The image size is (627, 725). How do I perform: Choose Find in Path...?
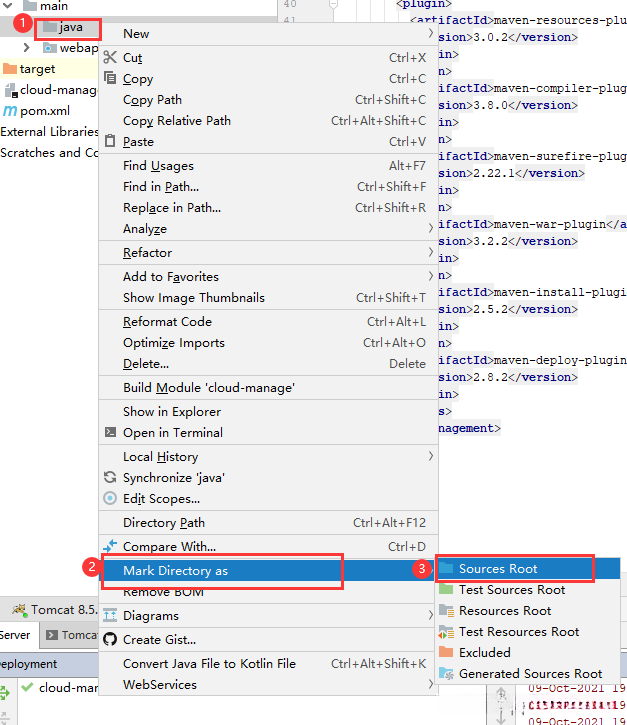(268, 186)
